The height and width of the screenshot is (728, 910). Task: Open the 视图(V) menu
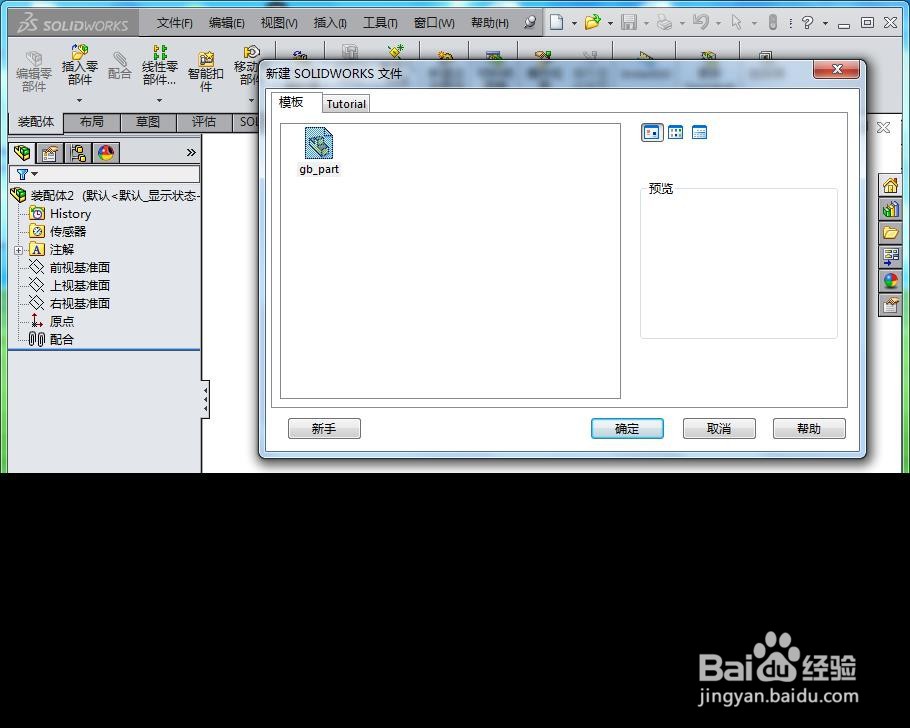[x=279, y=23]
